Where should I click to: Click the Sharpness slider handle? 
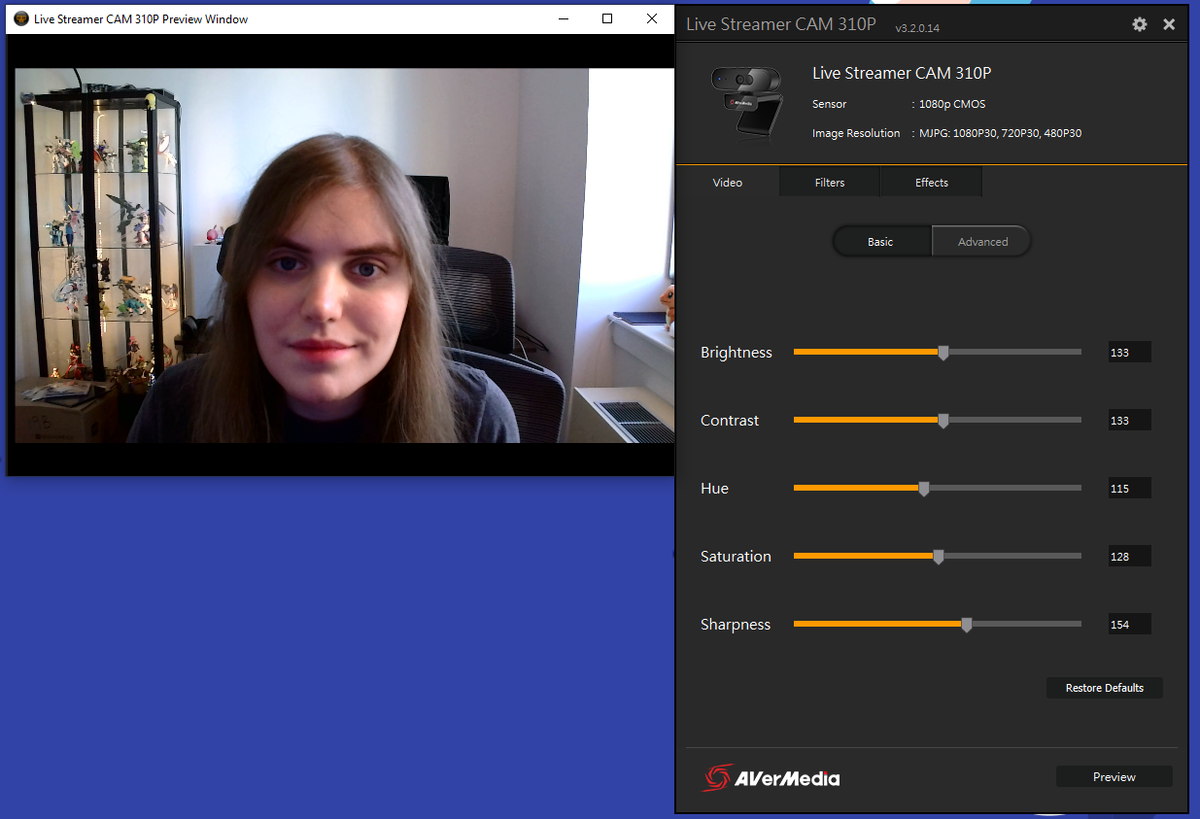(966, 624)
